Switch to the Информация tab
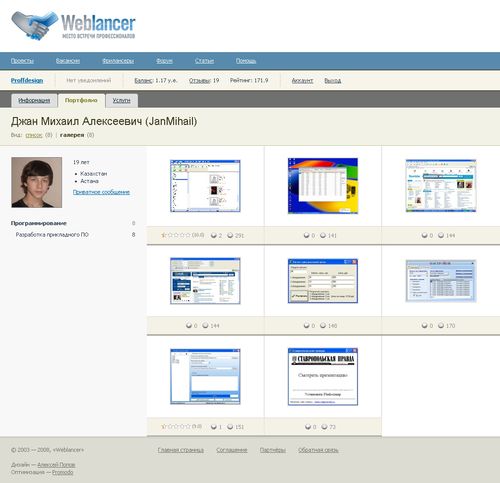This screenshot has height=483, width=500. (x=34, y=100)
